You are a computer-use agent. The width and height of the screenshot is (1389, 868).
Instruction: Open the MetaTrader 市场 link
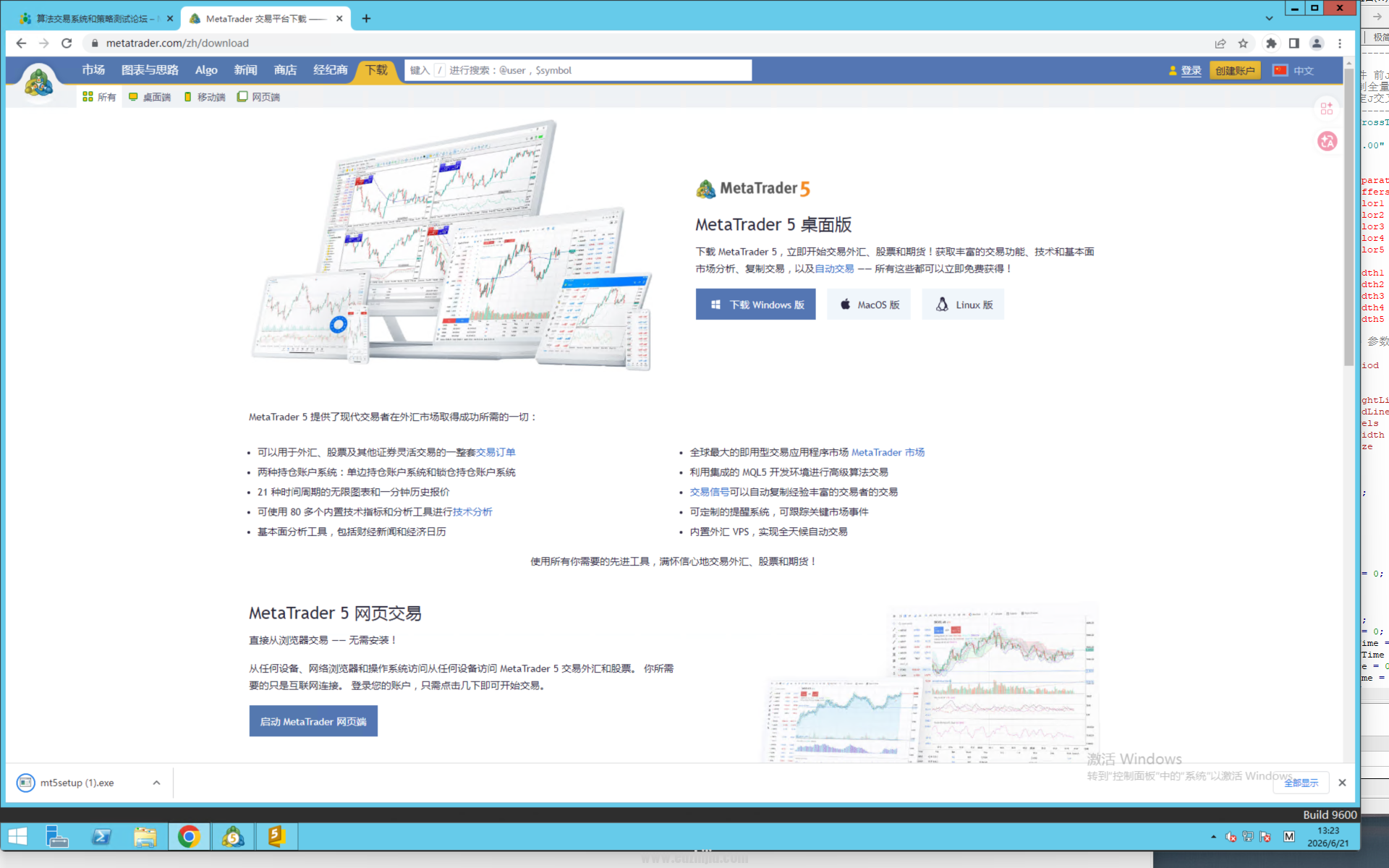888,452
